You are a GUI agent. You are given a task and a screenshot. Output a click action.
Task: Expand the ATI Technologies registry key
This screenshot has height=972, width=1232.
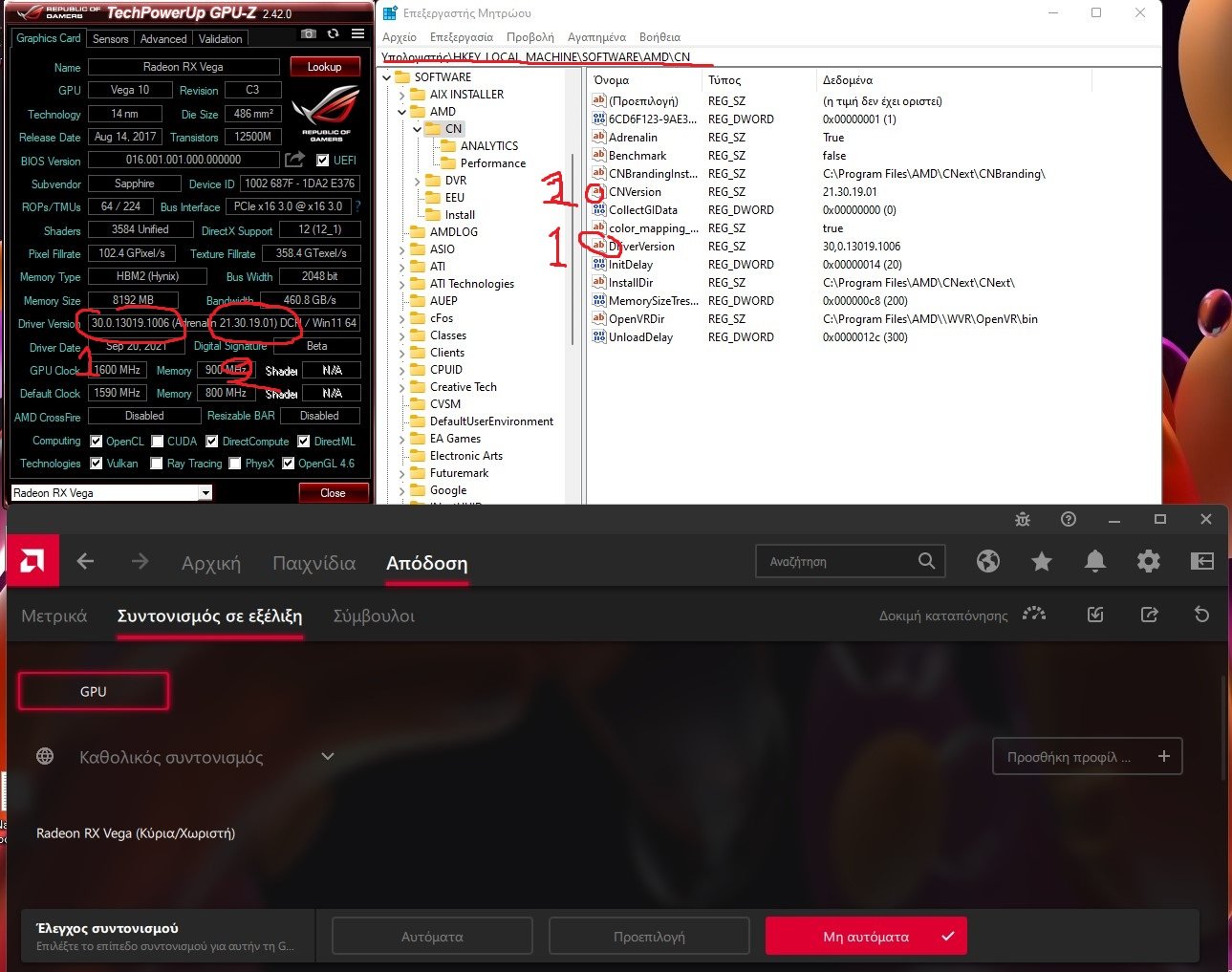[402, 284]
